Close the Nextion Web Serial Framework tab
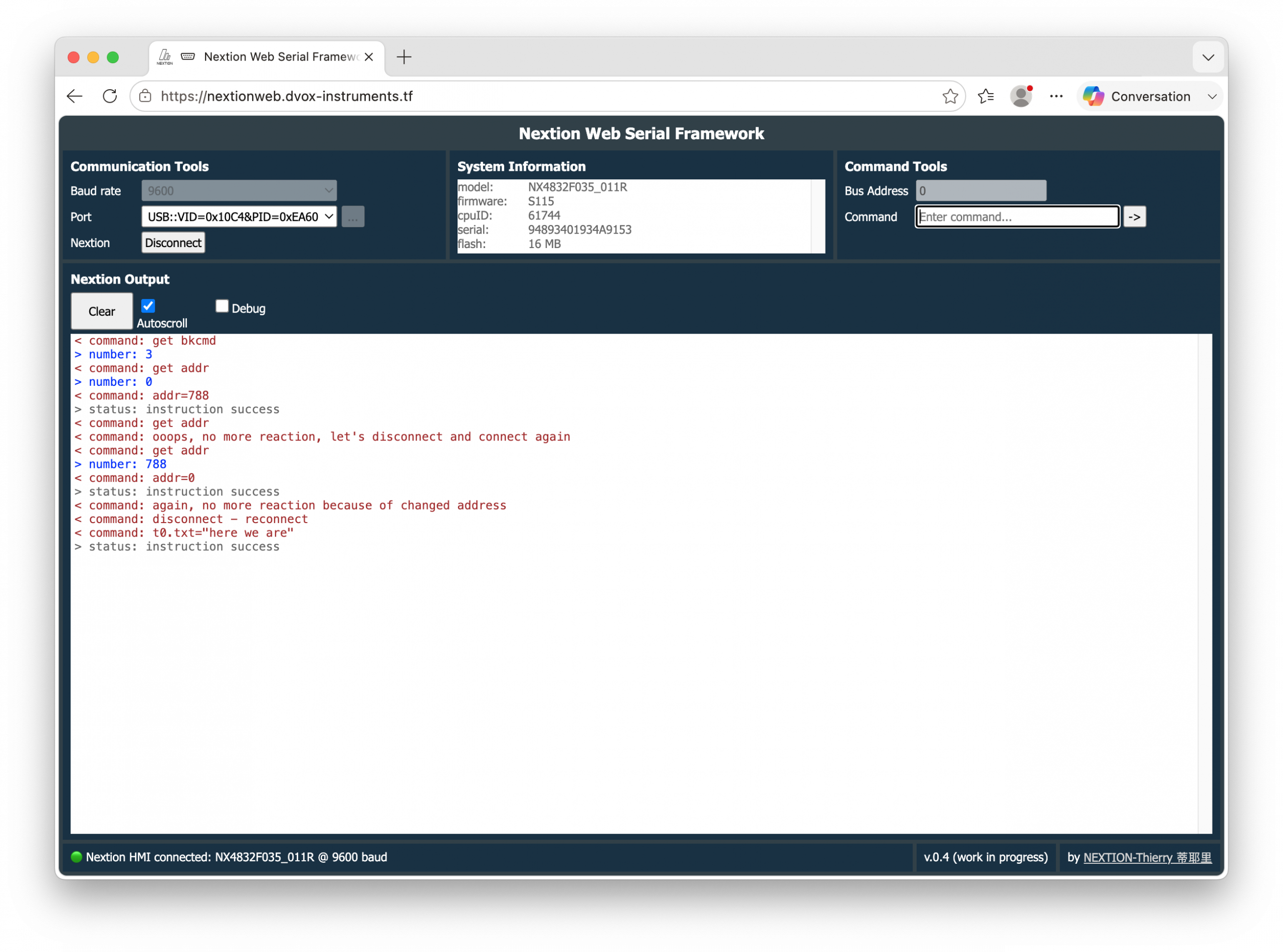1283x952 pixels. coord(369,57)
